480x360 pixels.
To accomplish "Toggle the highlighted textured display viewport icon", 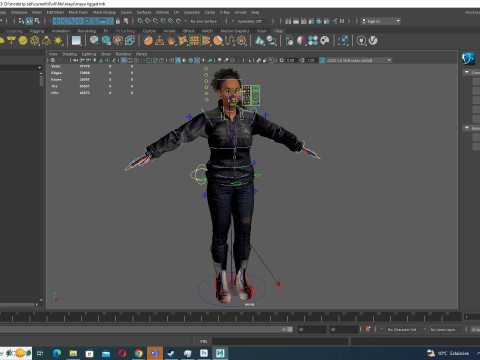I will tap(197, 60).
